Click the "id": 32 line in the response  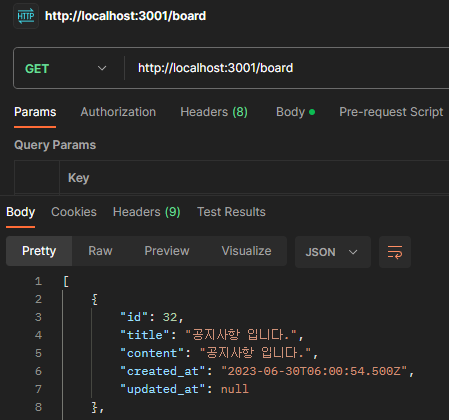pyautogui.click(x=152, y=317)
